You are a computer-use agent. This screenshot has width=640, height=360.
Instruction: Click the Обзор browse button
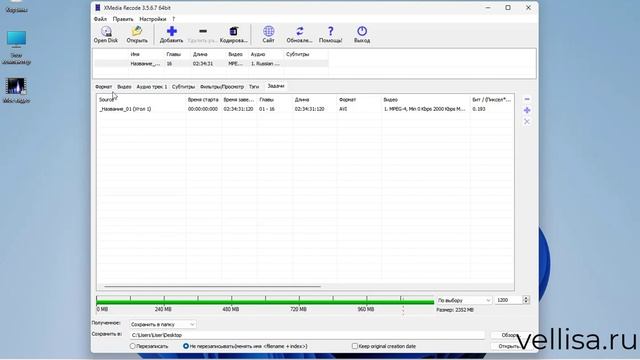click(x=510, y=335)
